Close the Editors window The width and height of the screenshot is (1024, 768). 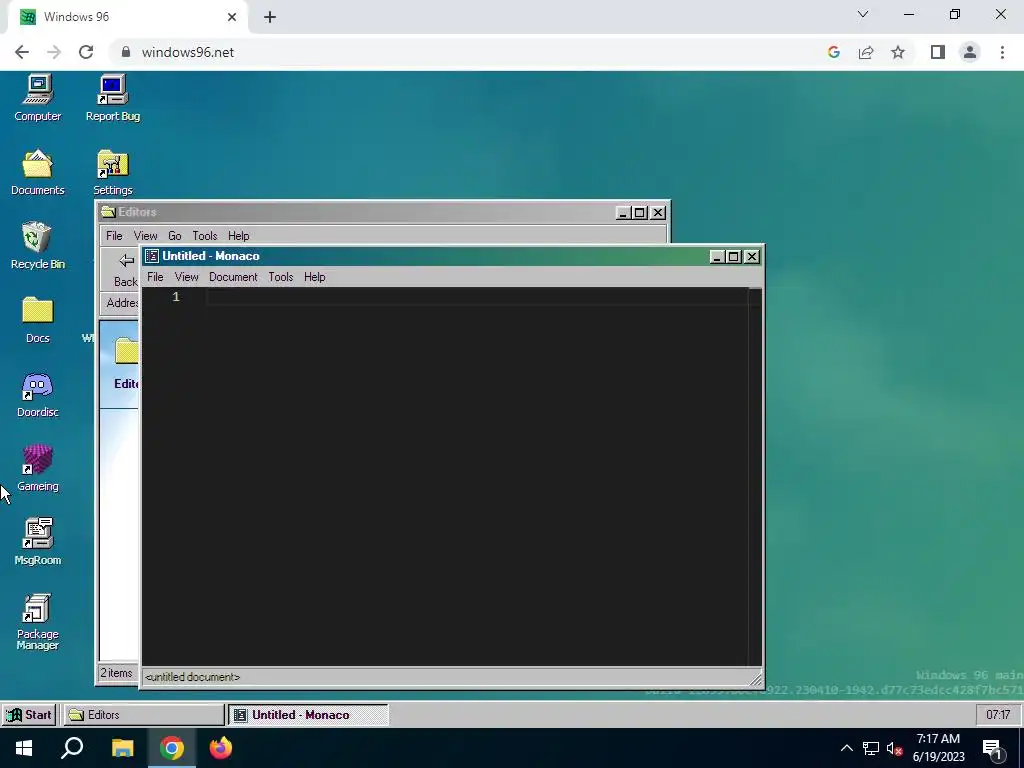pos(658,213)
